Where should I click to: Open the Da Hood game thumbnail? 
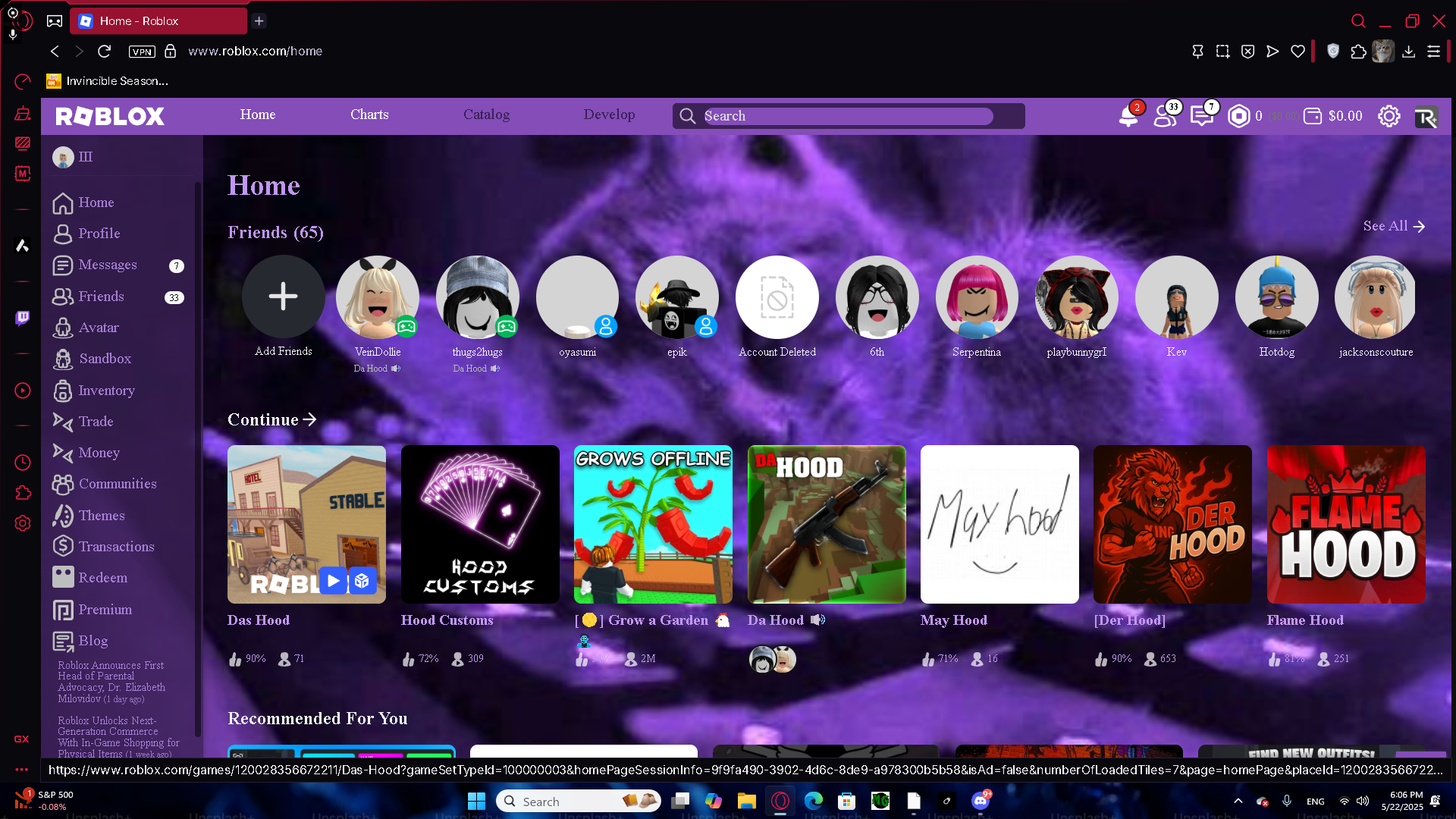pos(827,524)
